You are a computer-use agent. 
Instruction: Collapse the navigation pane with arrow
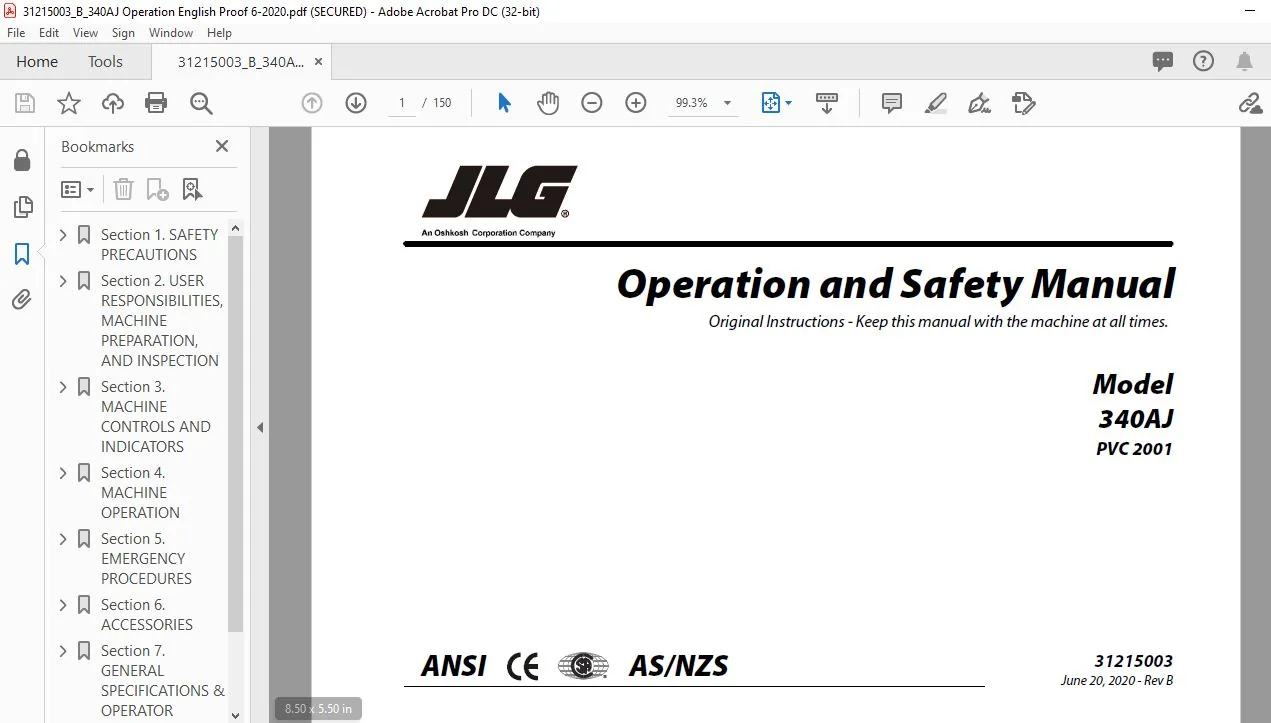click(x=260, y=427)
